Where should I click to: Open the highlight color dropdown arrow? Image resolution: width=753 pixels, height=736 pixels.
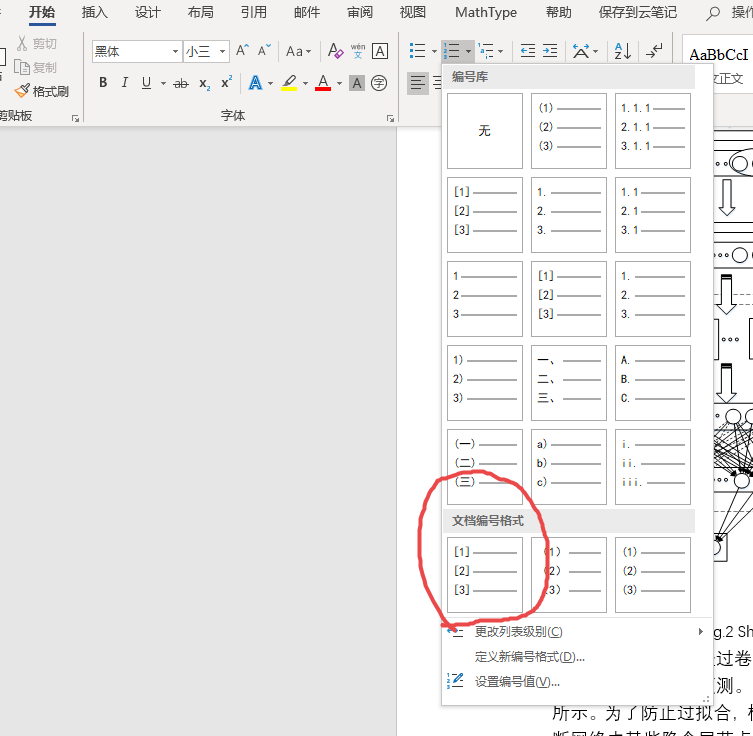point(305,84)
